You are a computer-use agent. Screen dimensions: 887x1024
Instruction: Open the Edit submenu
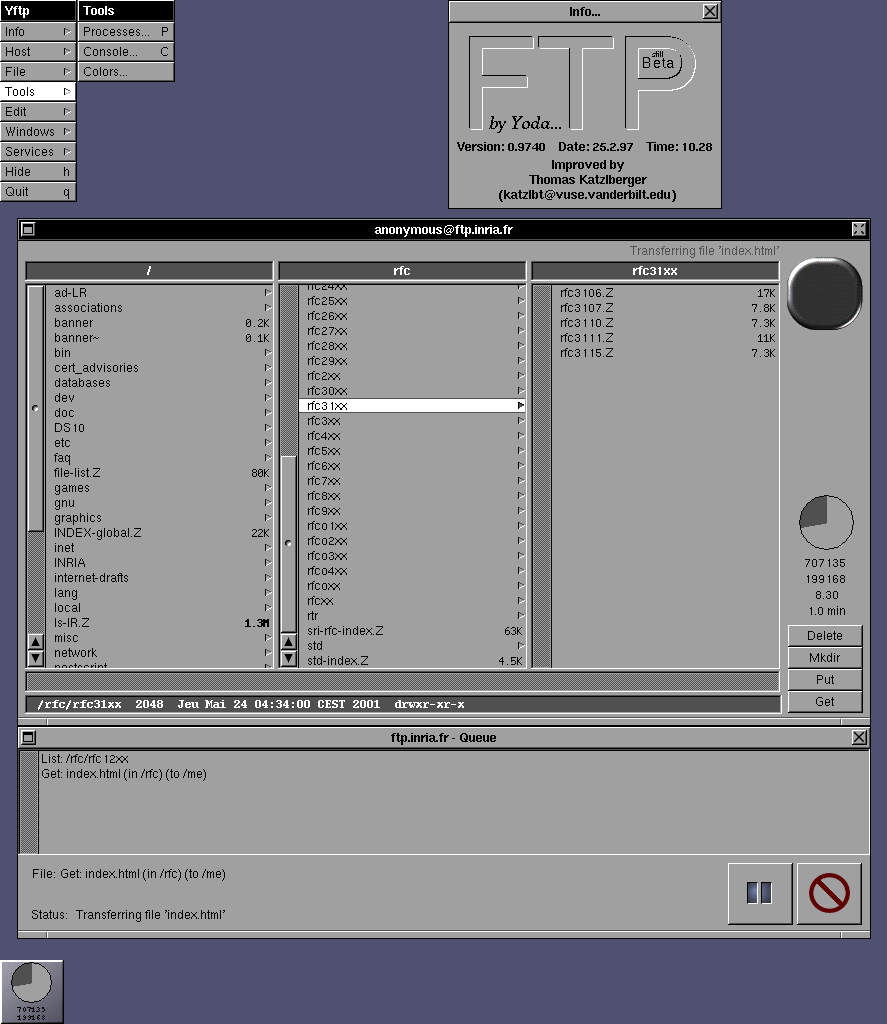[38, 112]
